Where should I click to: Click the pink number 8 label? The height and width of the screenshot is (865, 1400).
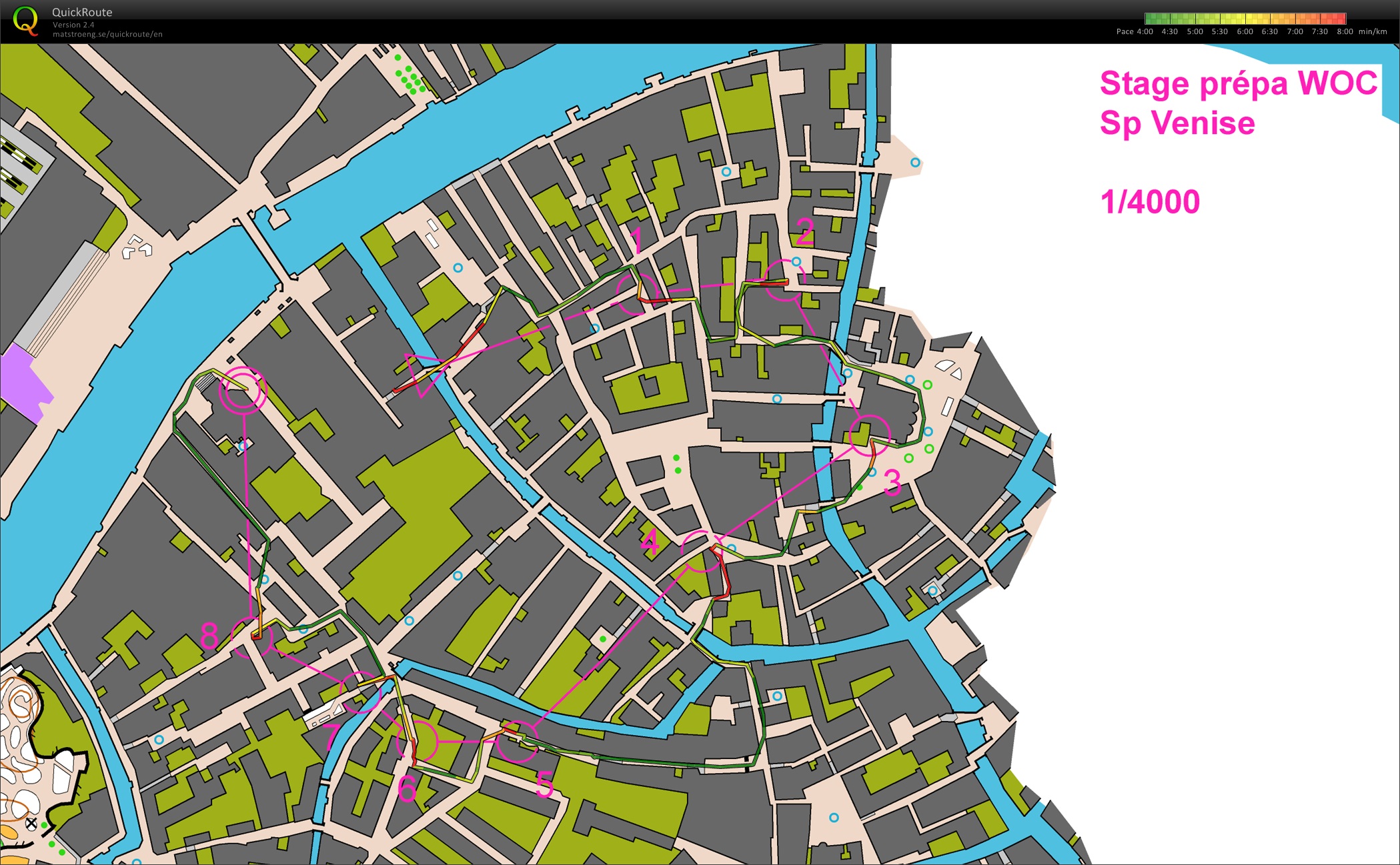click(209, 636)
